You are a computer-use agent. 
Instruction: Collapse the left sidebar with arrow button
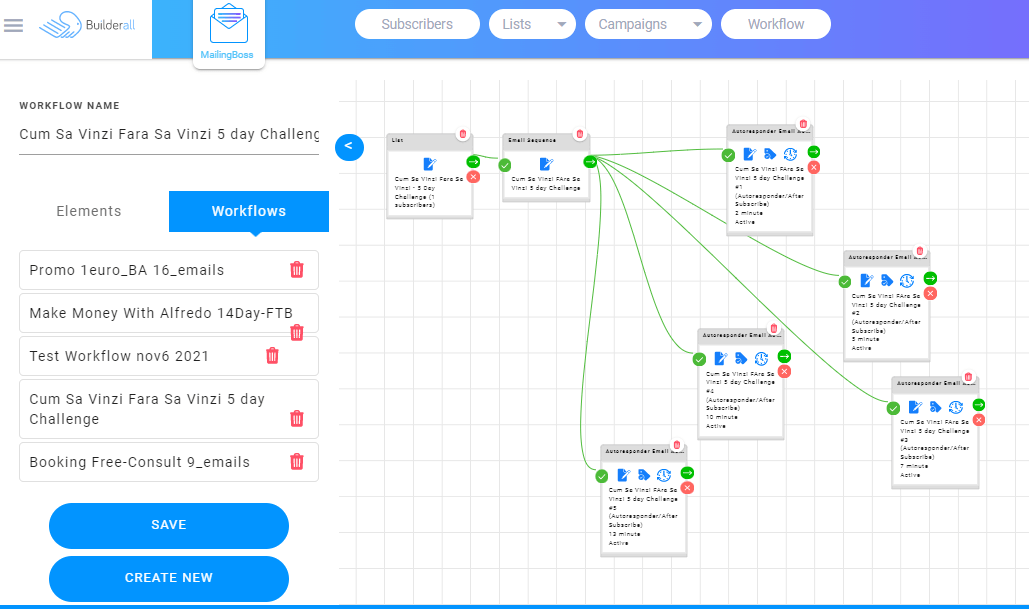click(348, 146)
